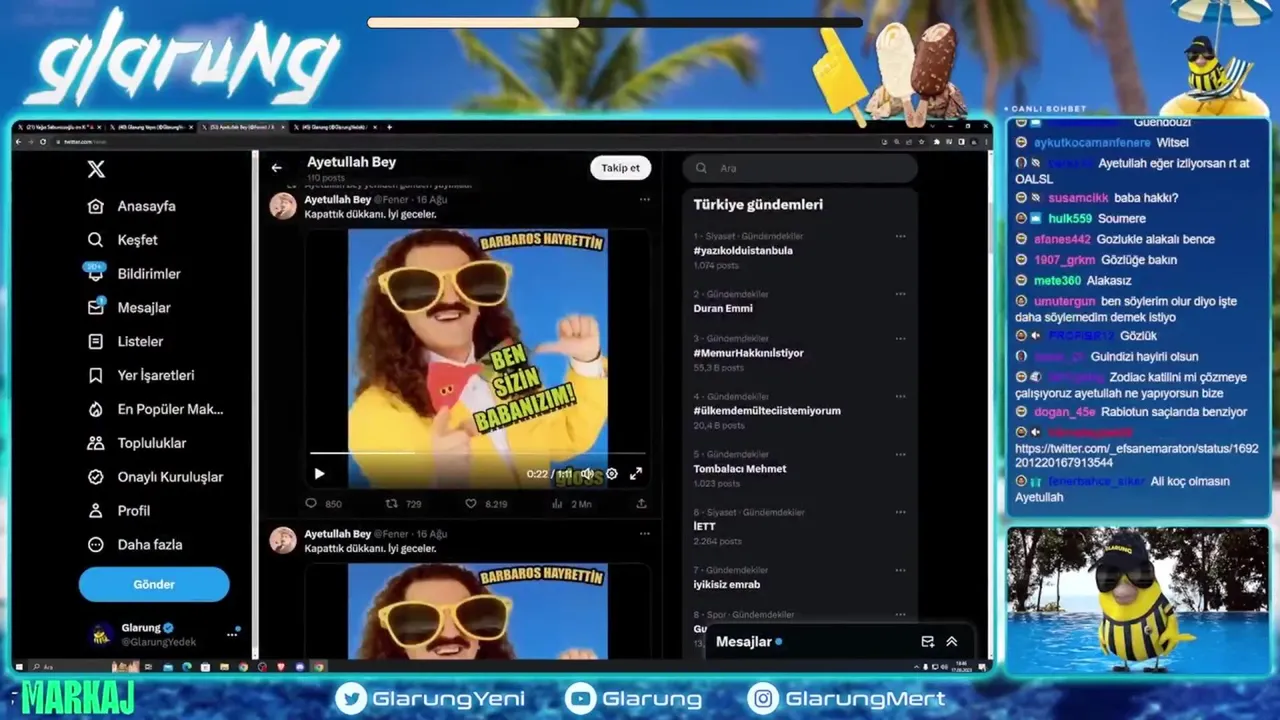The image size is (1280, 720).
Task: View analytics showing 2 Mn views
Action: [x=571, y=504]
